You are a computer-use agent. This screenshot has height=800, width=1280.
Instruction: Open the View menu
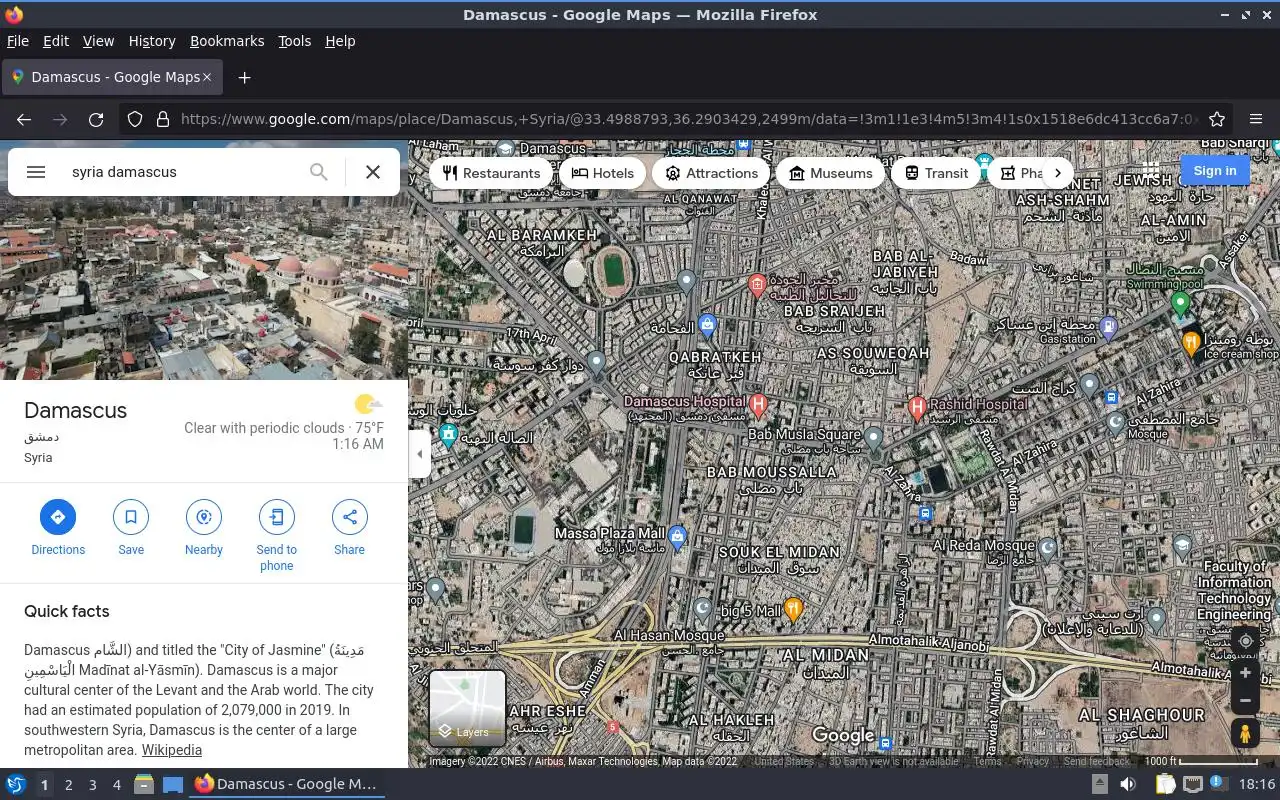coord(98,41)
